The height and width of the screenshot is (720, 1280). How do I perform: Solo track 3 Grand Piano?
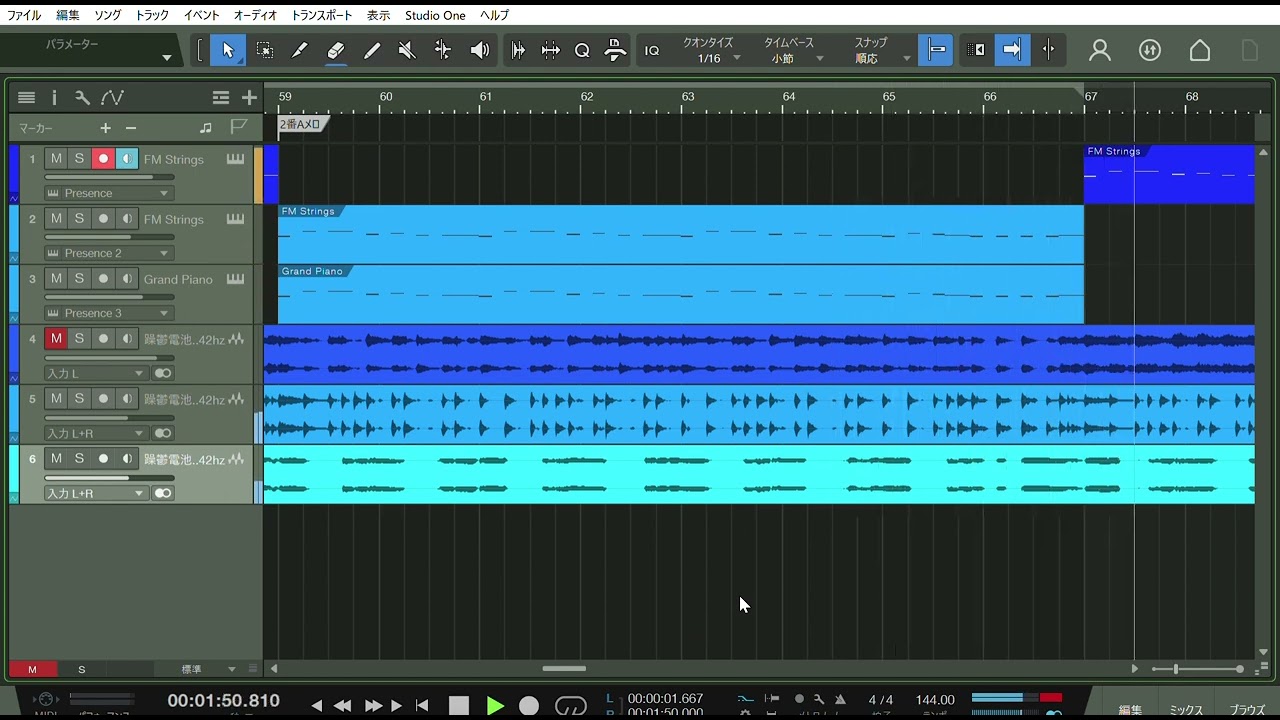click(x=79, y=279)
